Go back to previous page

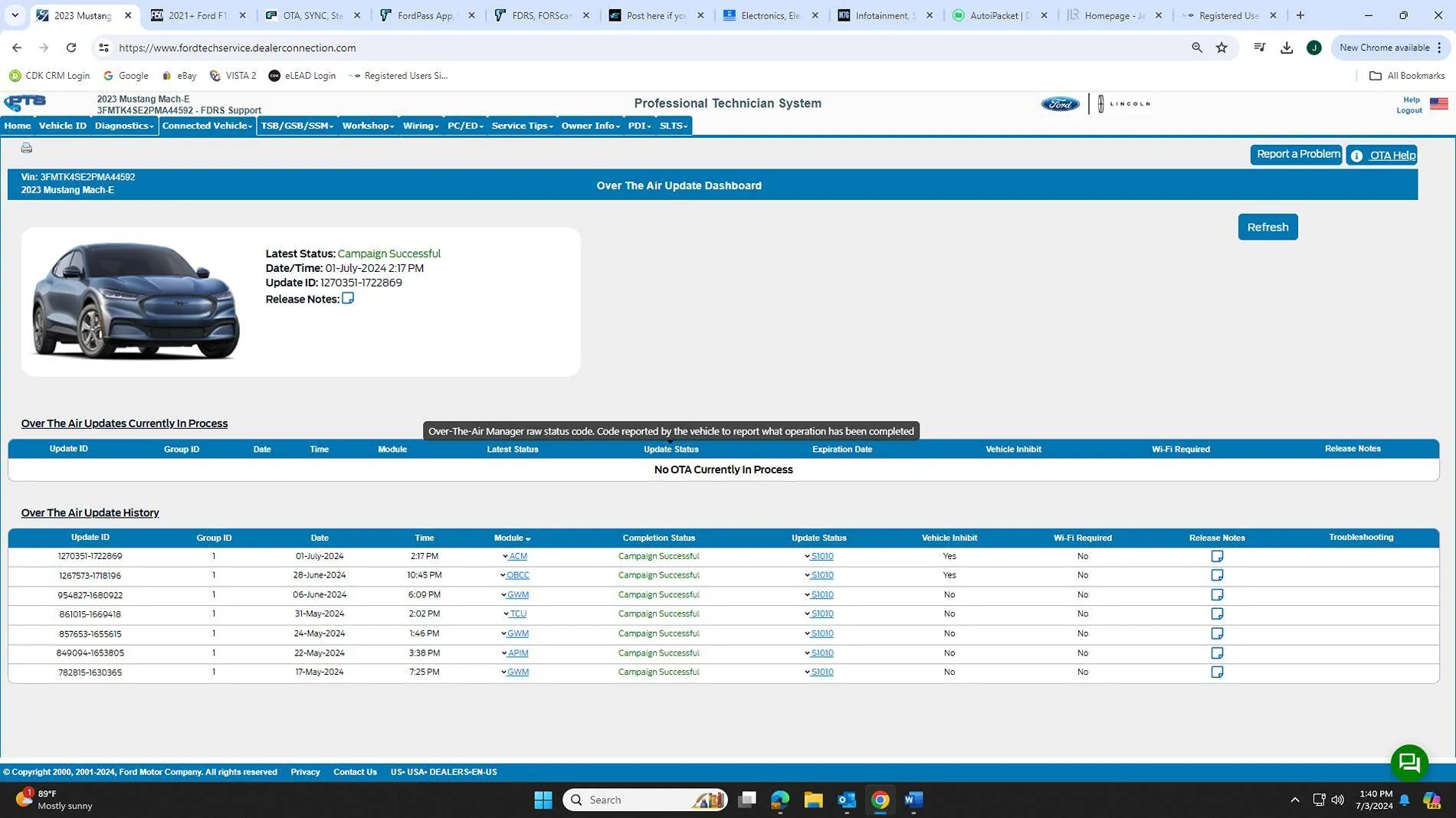point(17,47)
